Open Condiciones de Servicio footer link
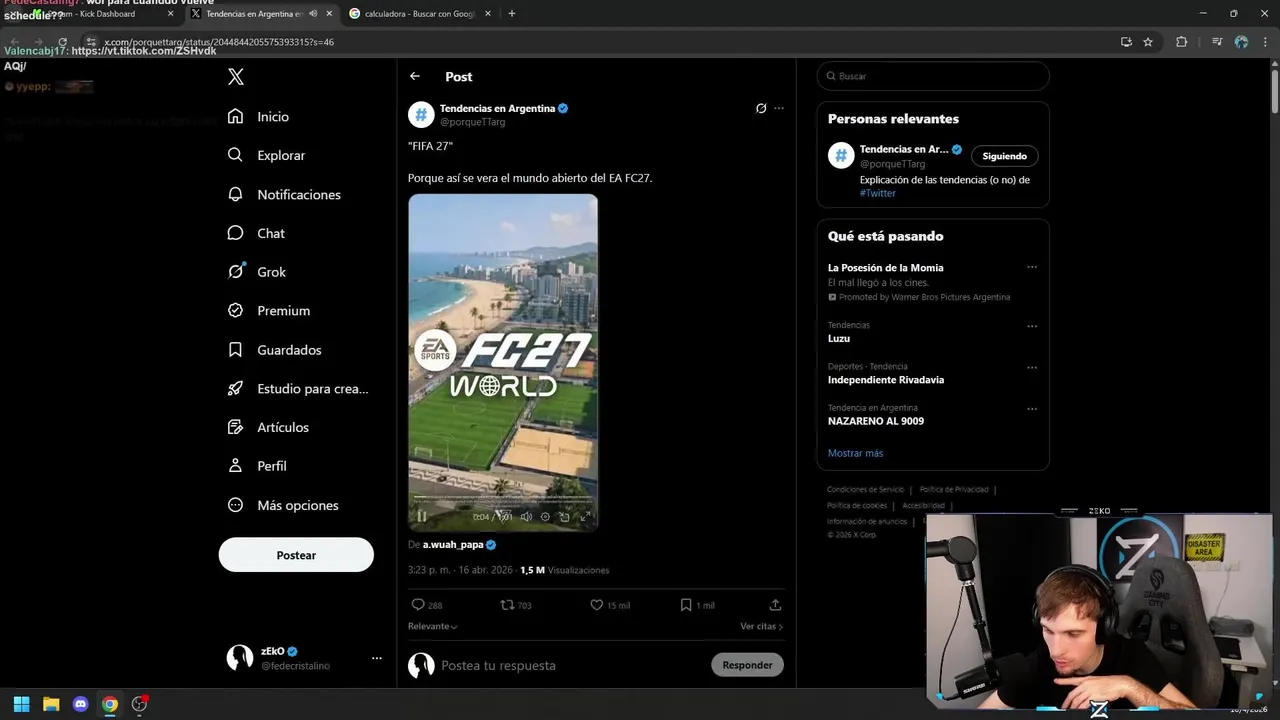 point(865,490)
